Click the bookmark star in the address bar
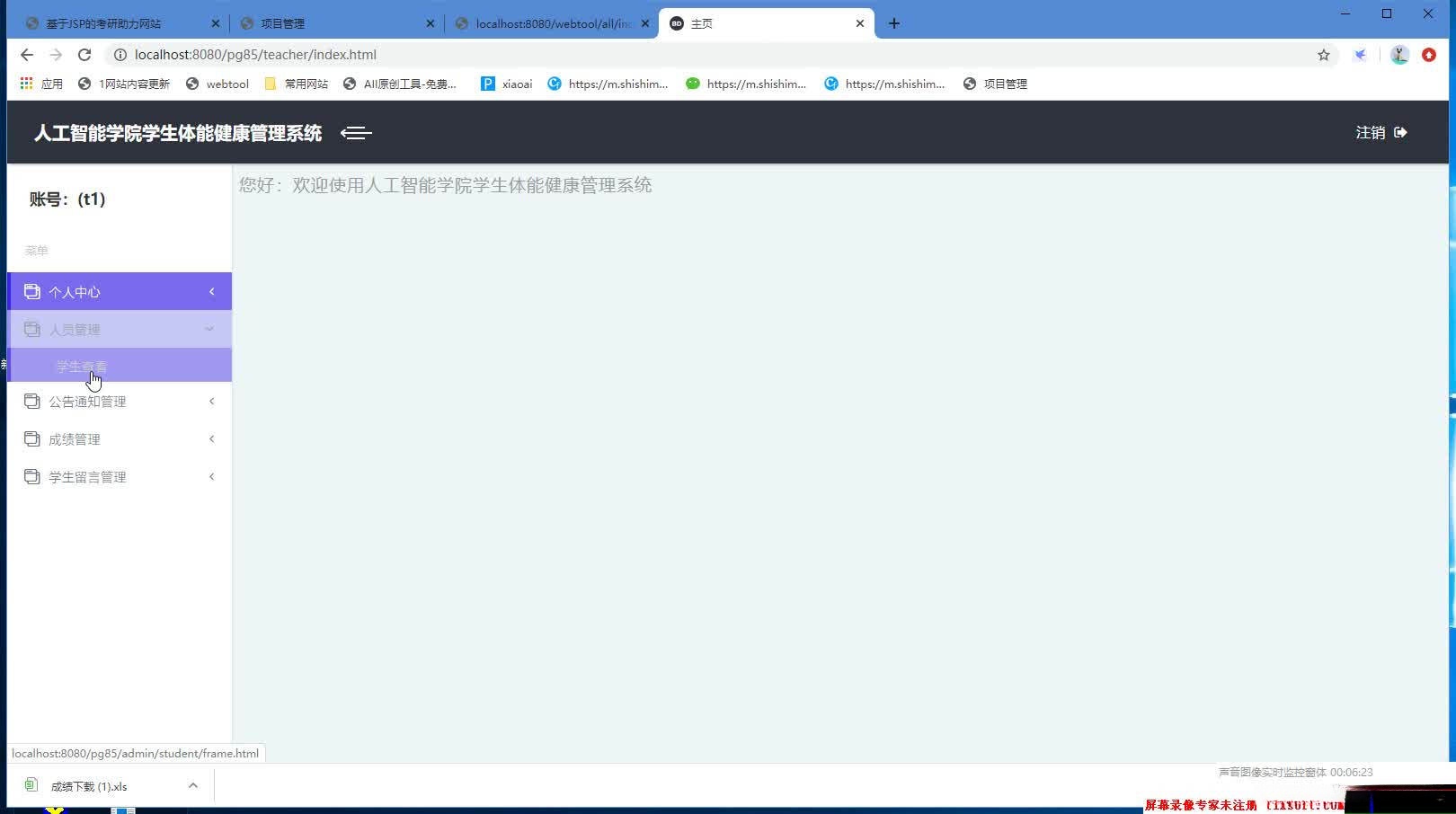This screenshot has height=814, width=1456. coord(1323,55)
